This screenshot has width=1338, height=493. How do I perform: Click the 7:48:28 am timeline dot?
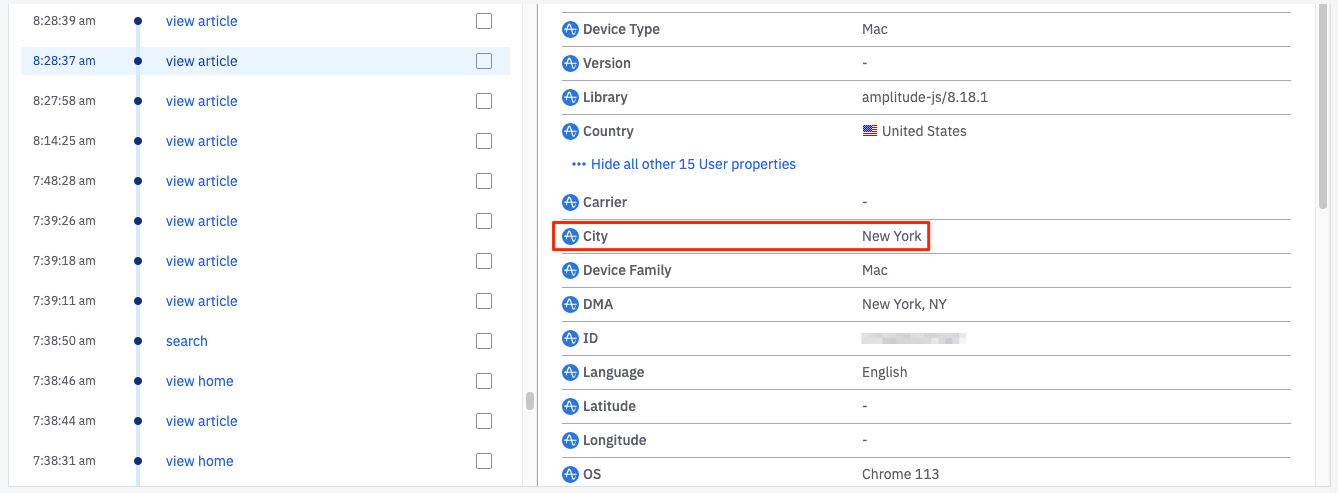click(x=138, y=181)
